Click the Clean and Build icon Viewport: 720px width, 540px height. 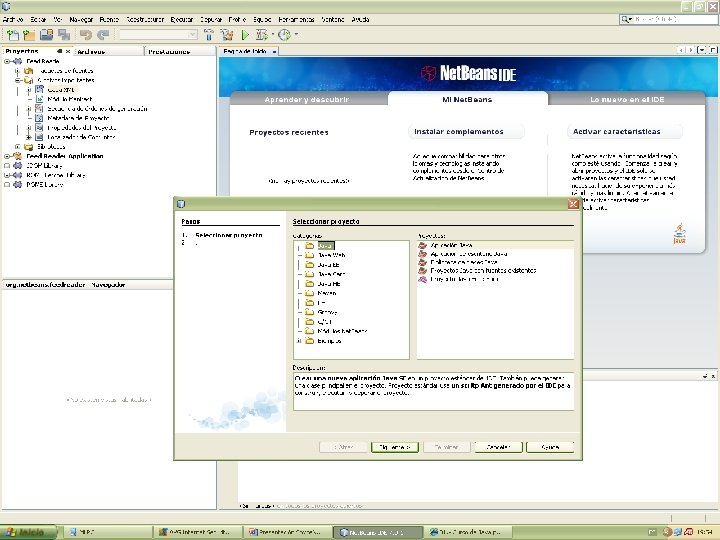[226, 34]
